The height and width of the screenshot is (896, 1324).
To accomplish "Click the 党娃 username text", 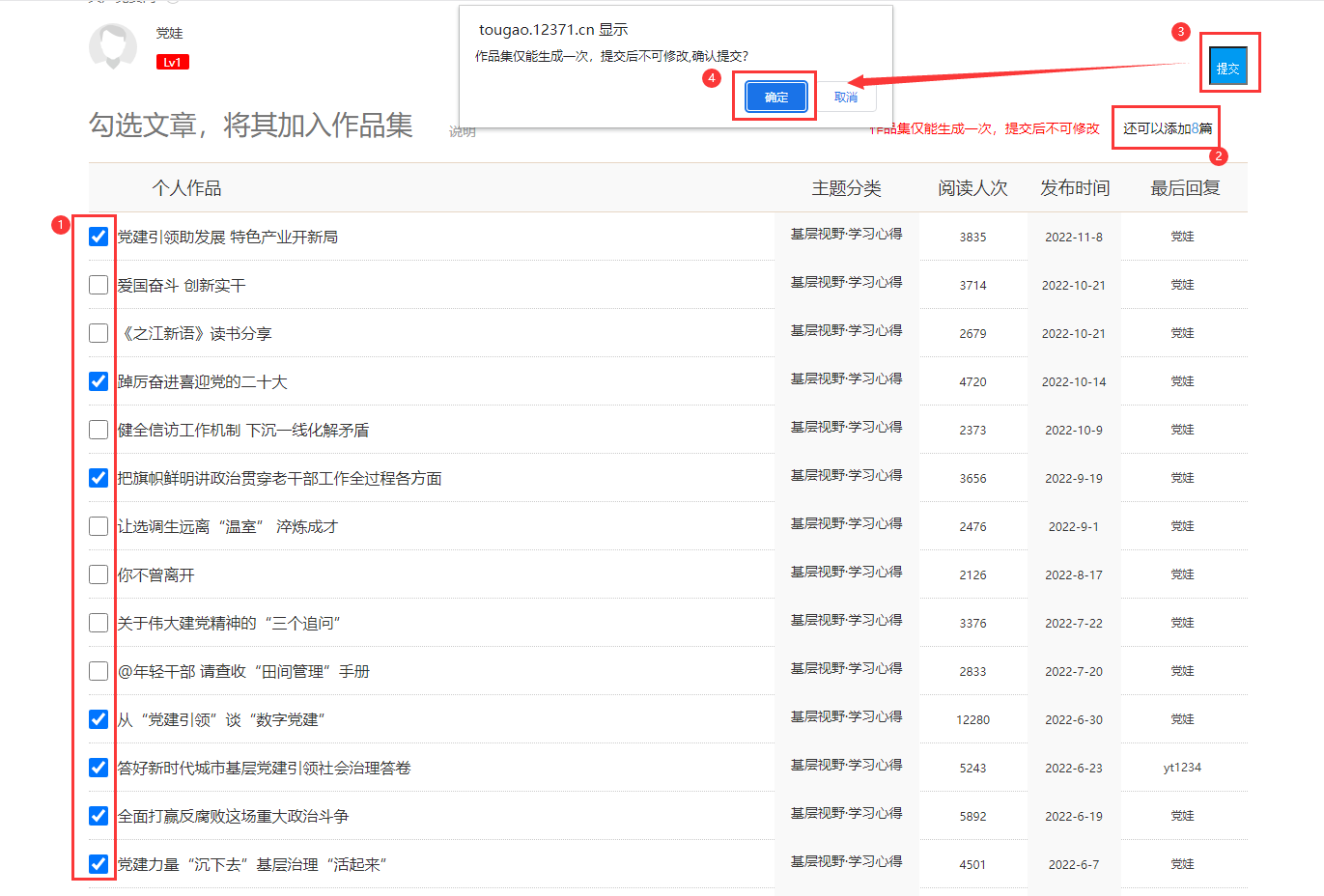I will (169, 33).
